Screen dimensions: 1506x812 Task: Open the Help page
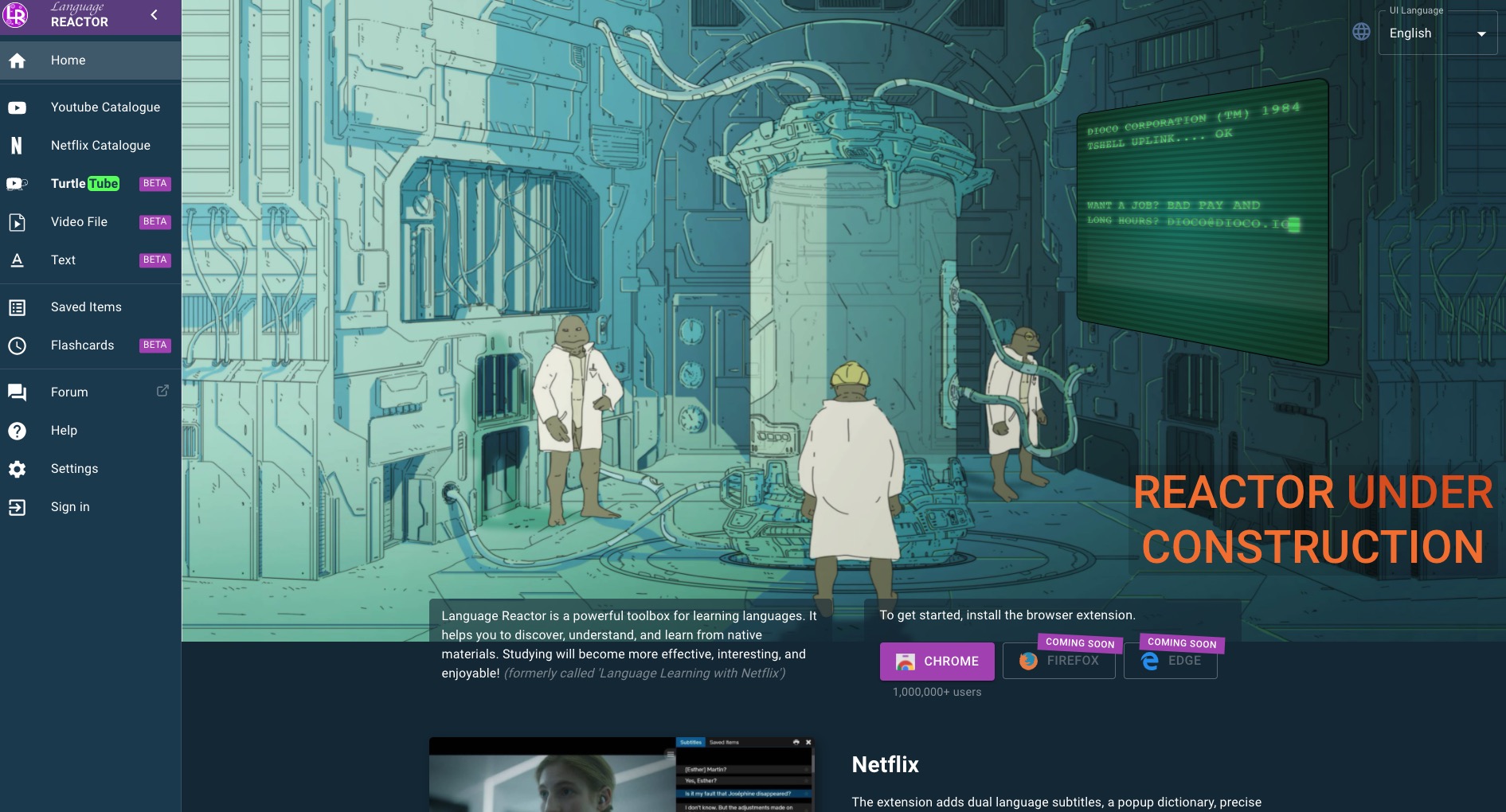click(91, 431)
